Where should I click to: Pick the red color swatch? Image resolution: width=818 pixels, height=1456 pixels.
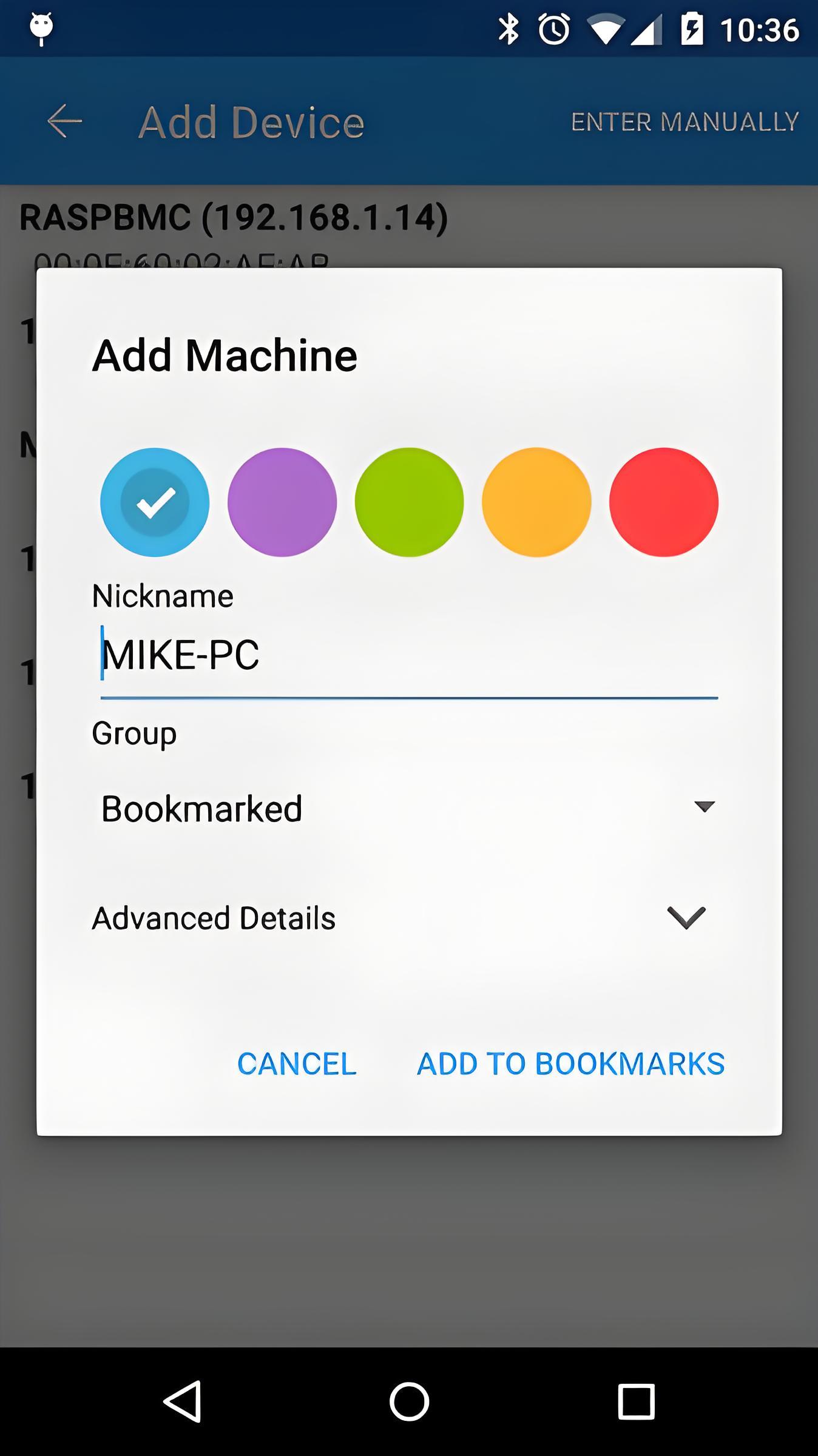click(664, 502)
